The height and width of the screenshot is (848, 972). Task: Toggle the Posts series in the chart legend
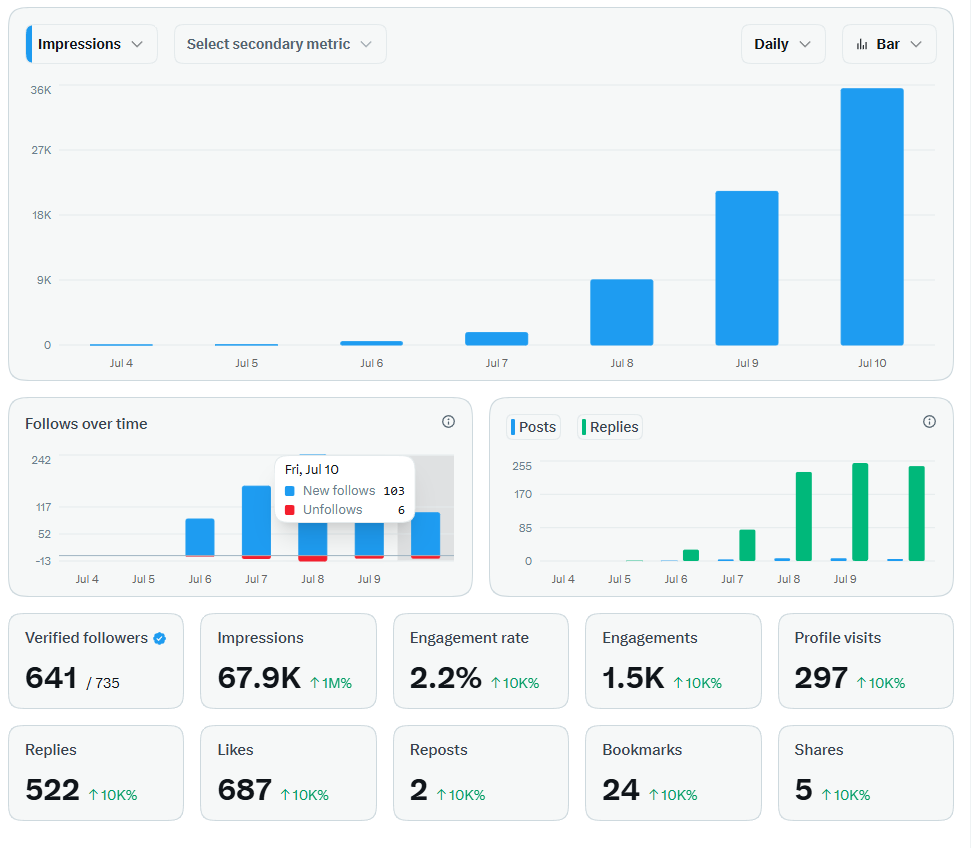(x=533, y=427)
